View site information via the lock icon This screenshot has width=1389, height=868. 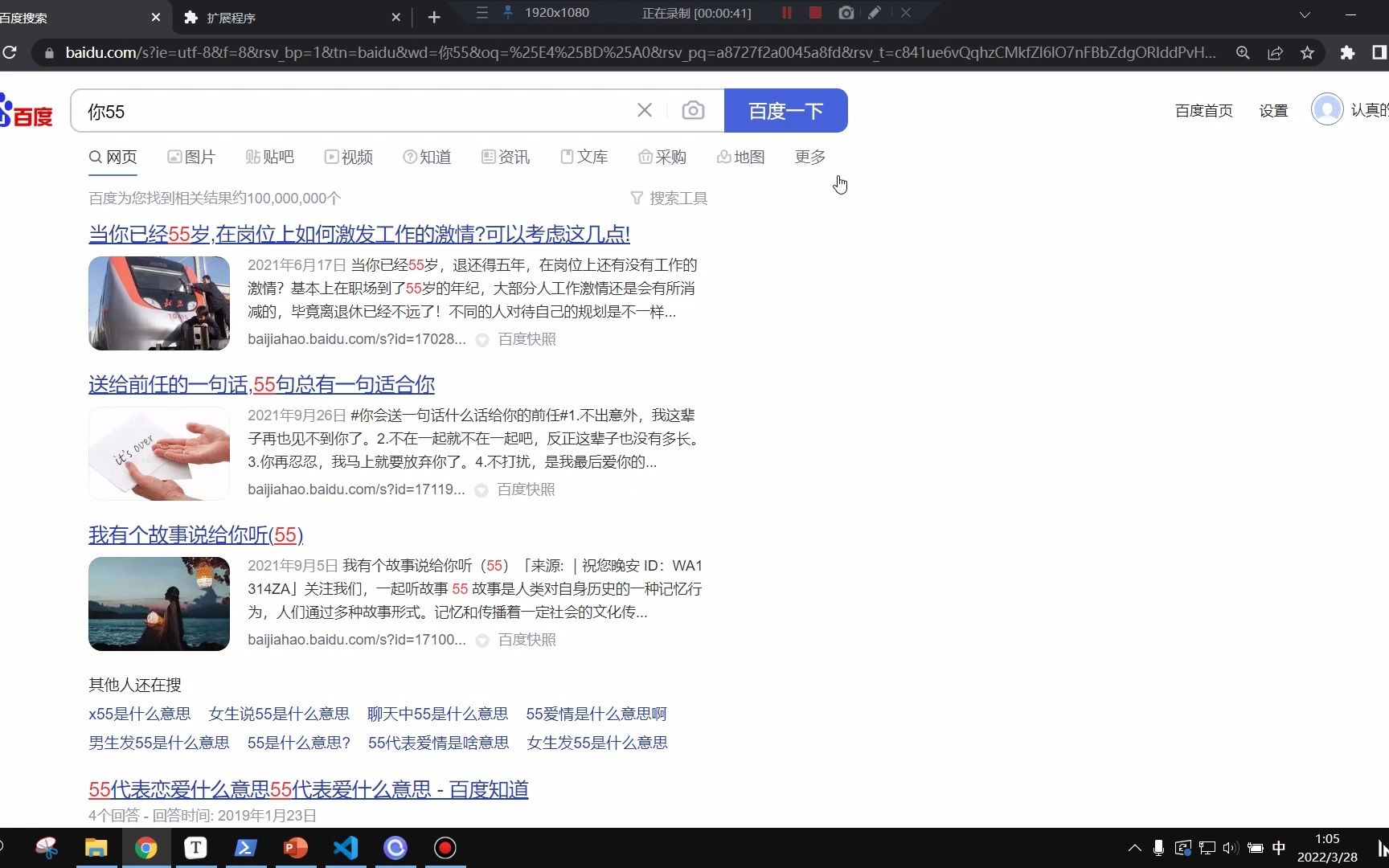click(49, 52)
